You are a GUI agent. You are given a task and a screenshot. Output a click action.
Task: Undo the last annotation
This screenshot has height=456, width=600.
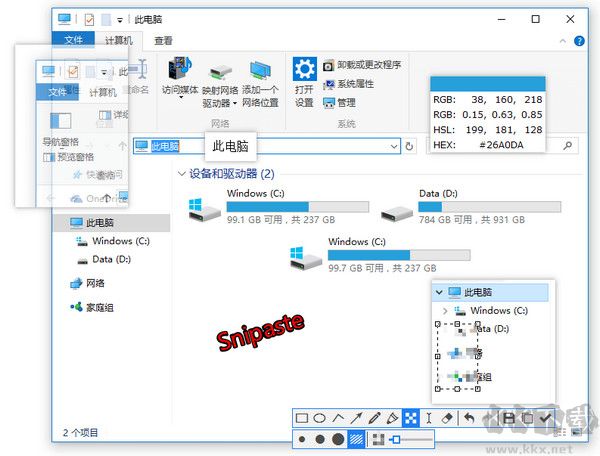[x=469, y=418]
